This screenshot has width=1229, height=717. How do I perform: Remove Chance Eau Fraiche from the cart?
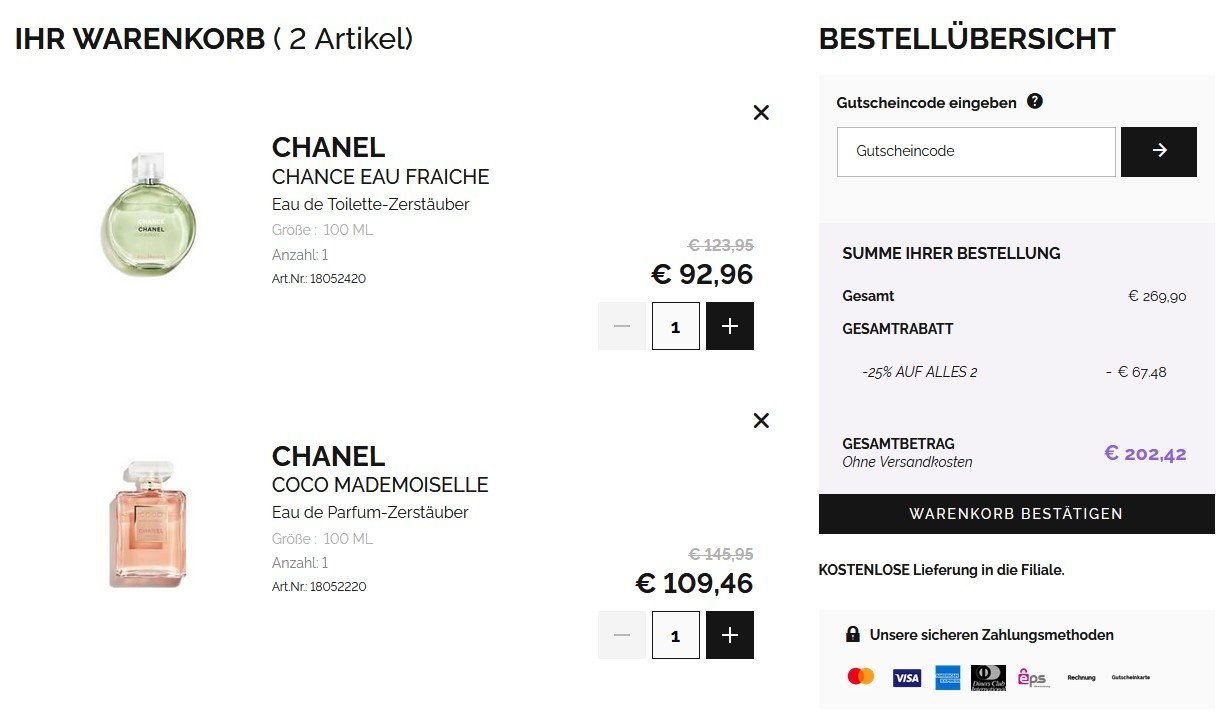point(761,113)
